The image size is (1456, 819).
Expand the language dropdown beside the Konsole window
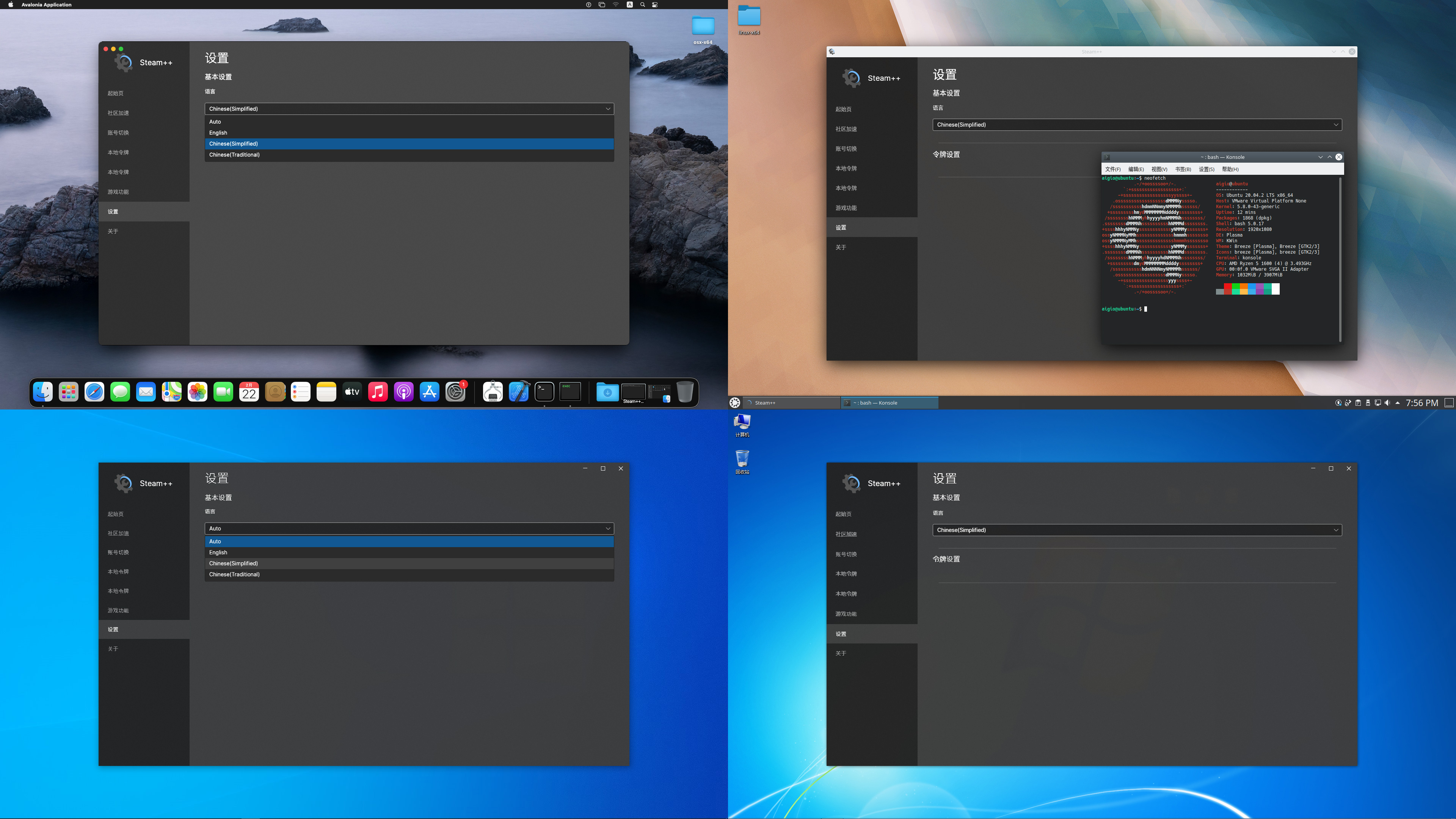(1137, 124)
